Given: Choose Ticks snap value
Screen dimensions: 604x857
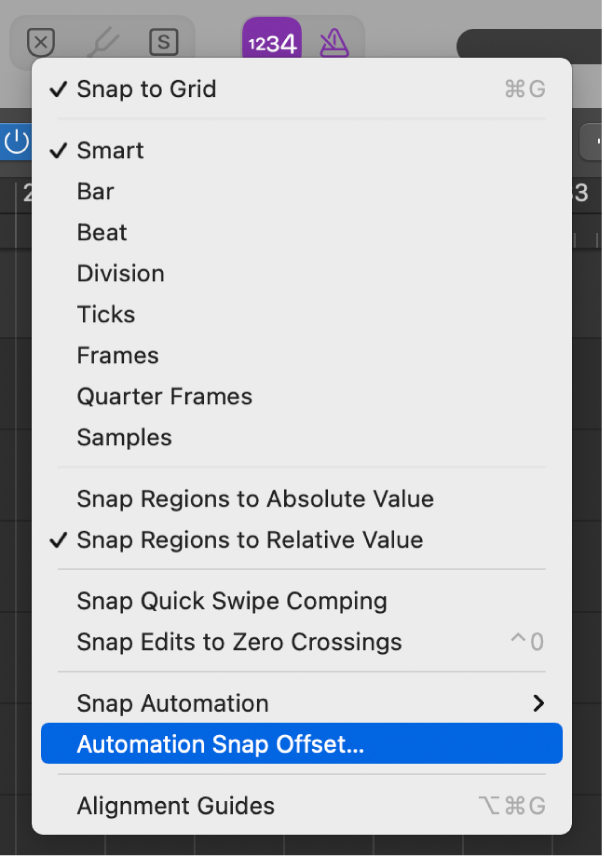Looking at the screenshot, I should pyautogui.click(x=106, y=314).
